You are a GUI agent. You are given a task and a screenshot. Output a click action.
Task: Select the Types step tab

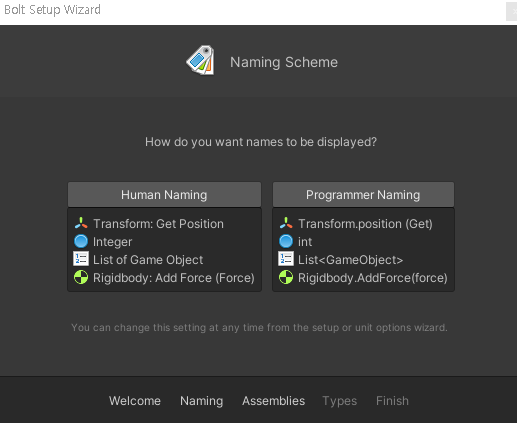pyautogui.click(x=339, y=401)
